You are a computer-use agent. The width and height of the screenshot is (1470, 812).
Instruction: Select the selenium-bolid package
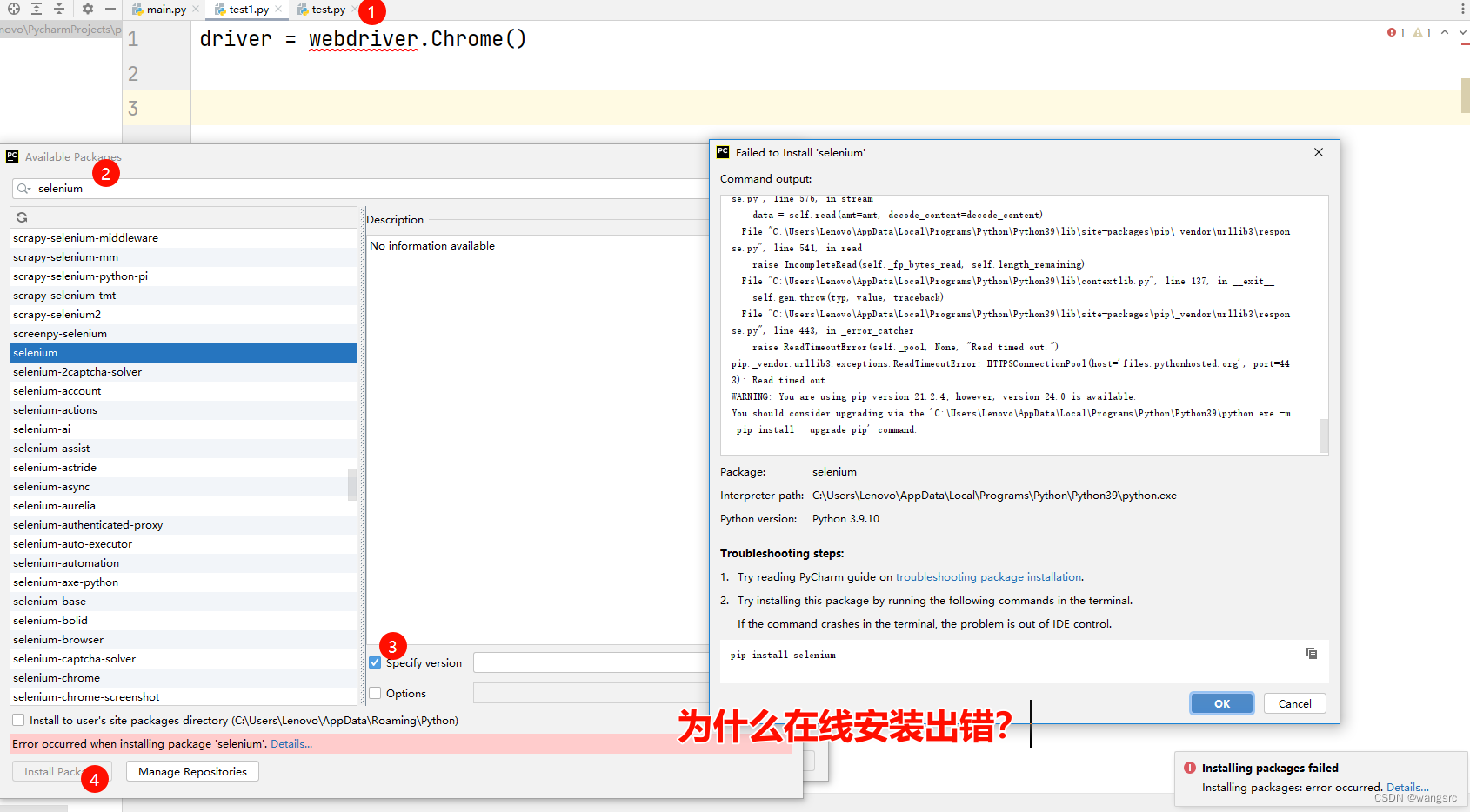coord(184,620)
